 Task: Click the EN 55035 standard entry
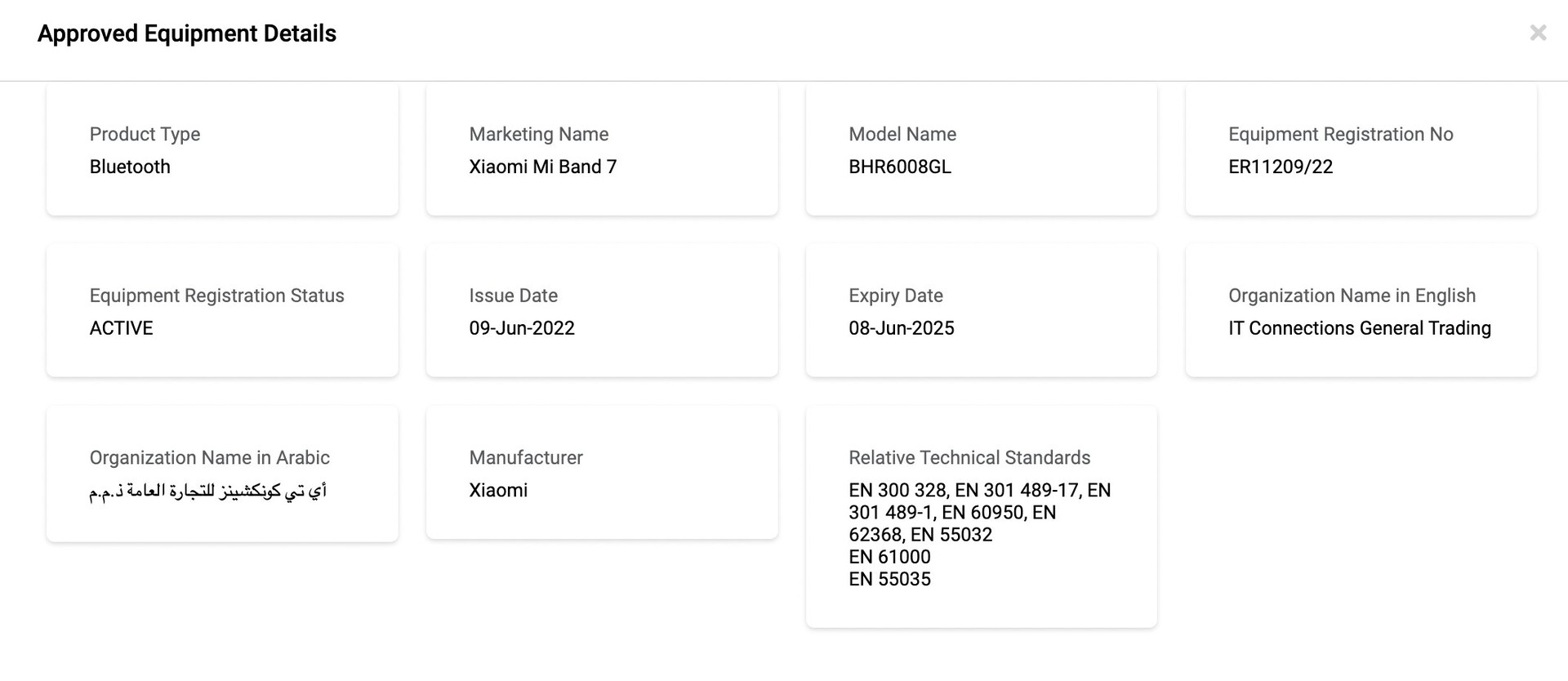pos(889,579)
